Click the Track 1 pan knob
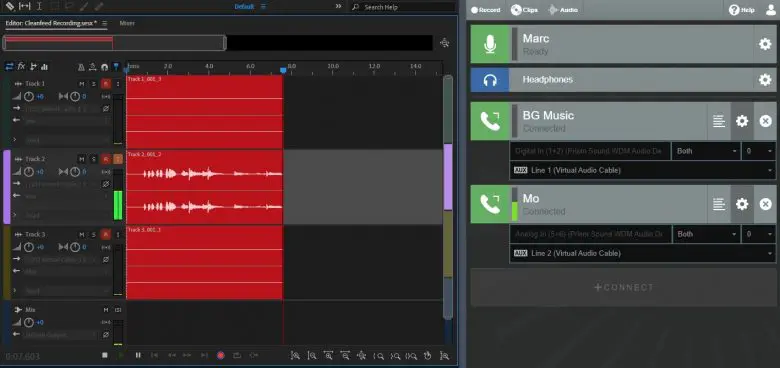This screenshot has width=780, height=368. [75, 96]
